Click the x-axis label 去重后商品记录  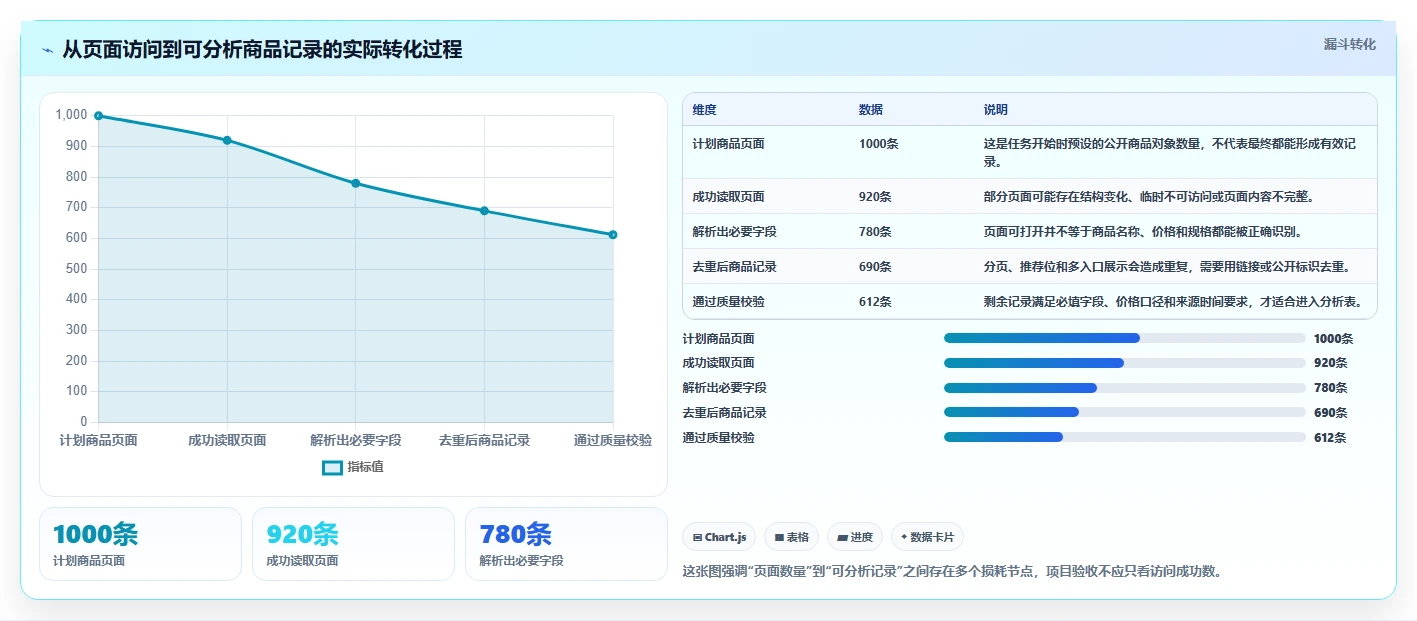484,440
